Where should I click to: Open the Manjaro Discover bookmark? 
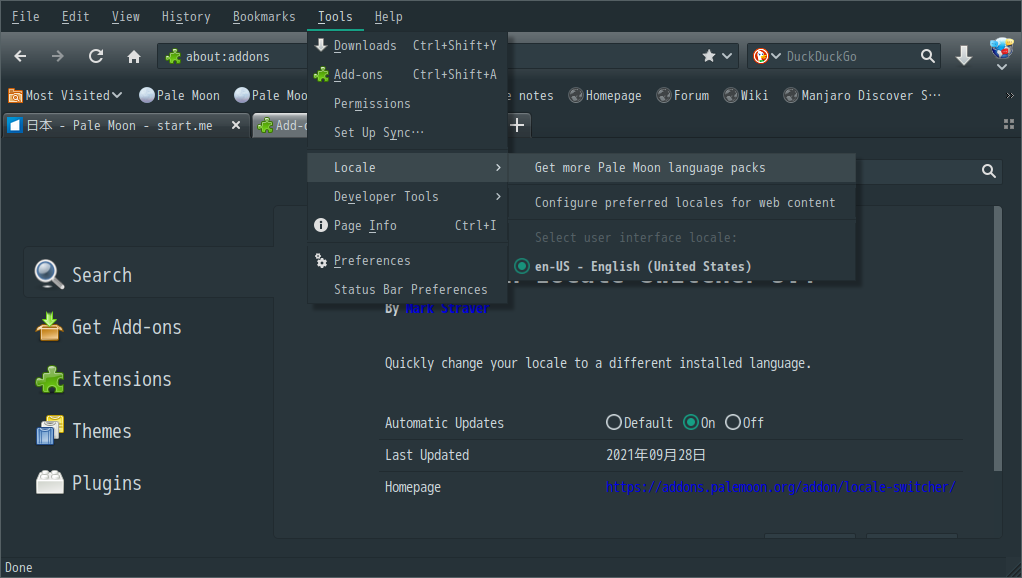862,95
